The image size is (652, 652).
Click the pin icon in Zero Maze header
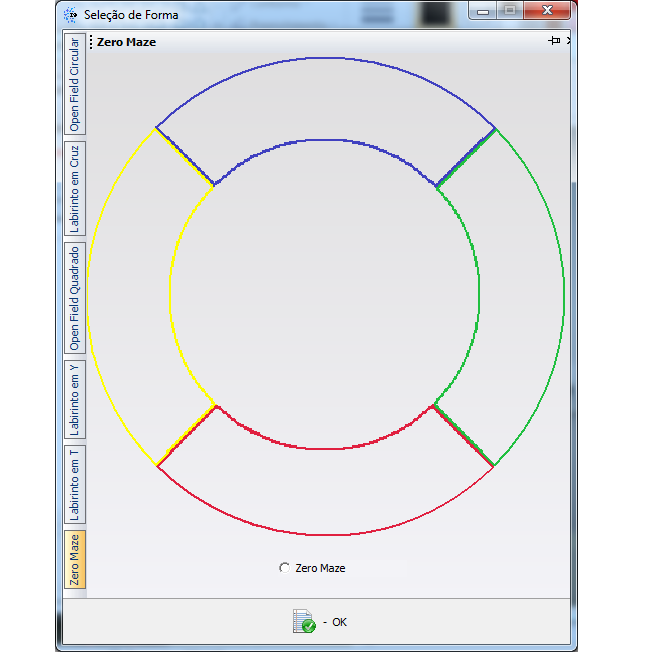(553, 41)
